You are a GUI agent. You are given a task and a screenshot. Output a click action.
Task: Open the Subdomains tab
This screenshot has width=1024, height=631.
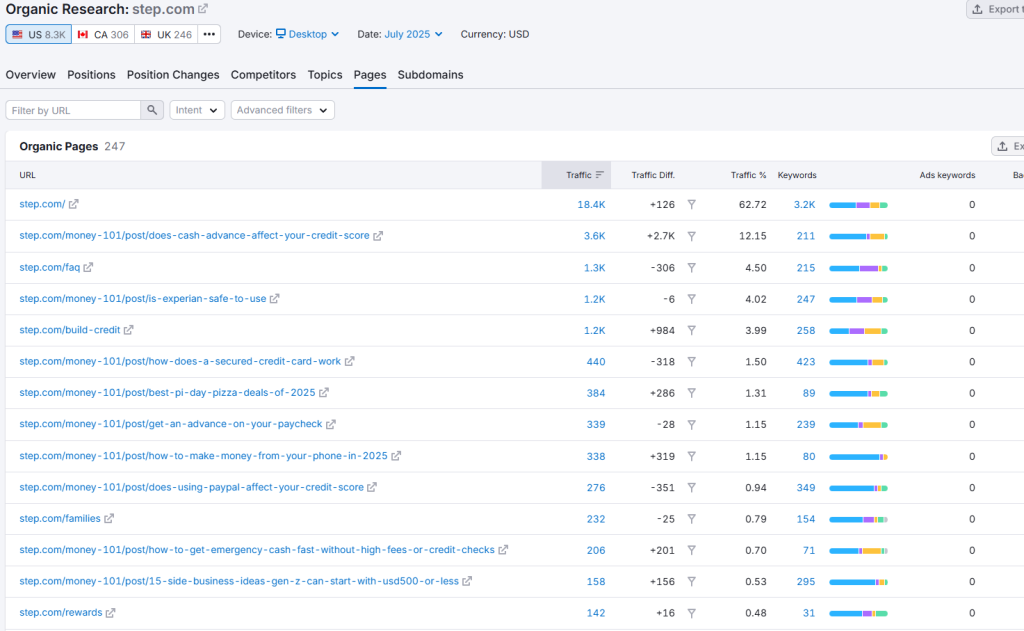(x=430, y=75)
